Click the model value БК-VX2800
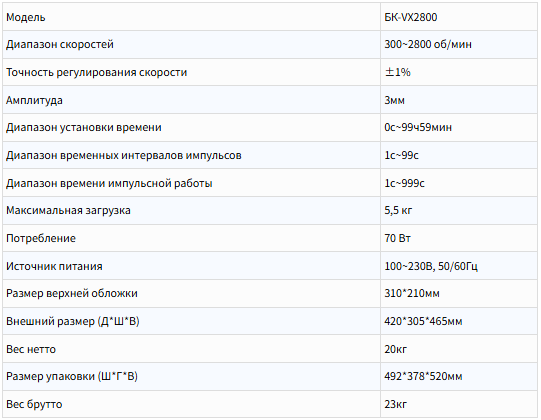This screenshot has width=541, height=420. click(x=411, y=17)
